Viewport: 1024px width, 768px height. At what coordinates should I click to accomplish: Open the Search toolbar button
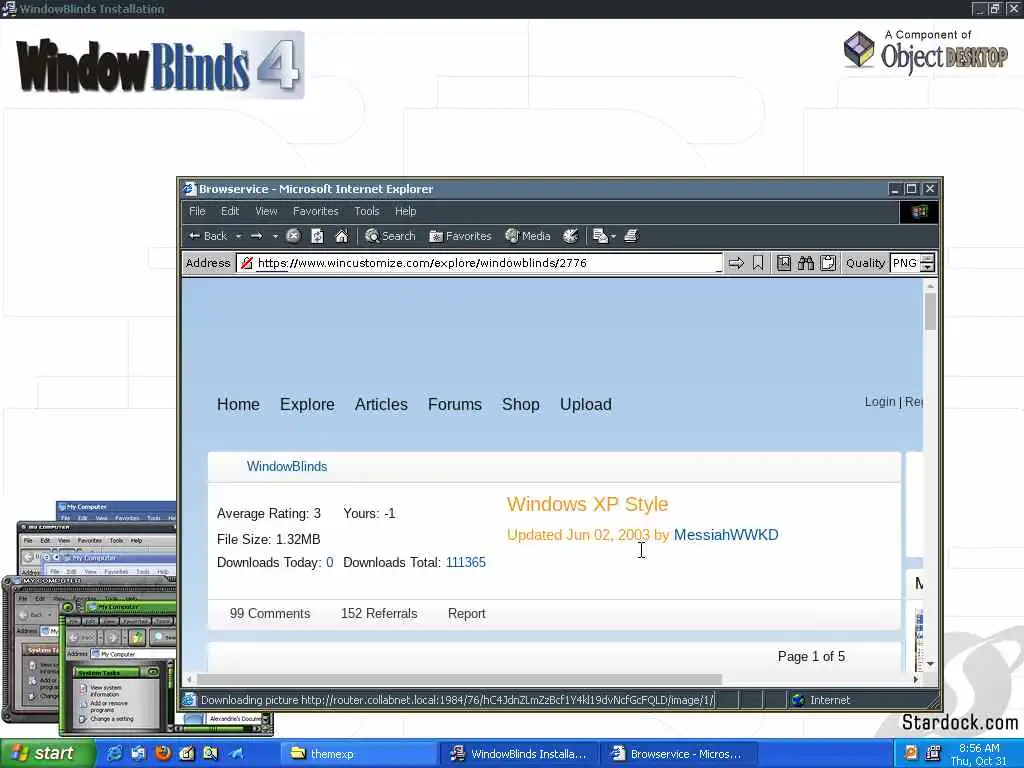tap(390, 236)
